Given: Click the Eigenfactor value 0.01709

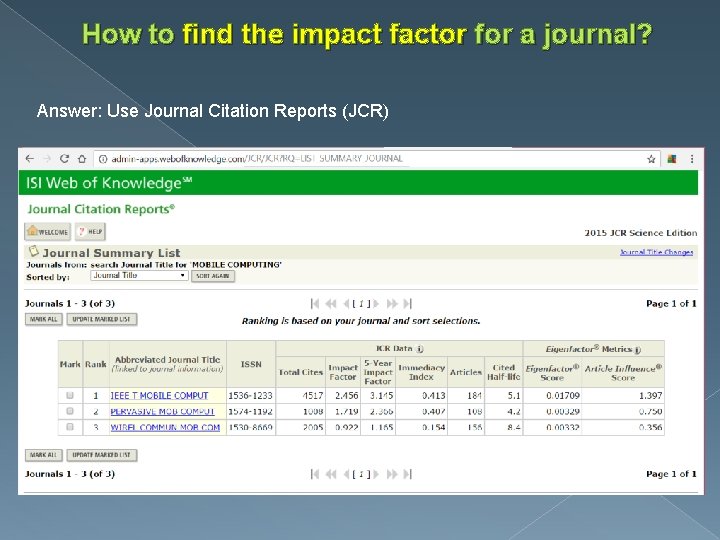Looking at the screenshot, I should coord(563,395).
